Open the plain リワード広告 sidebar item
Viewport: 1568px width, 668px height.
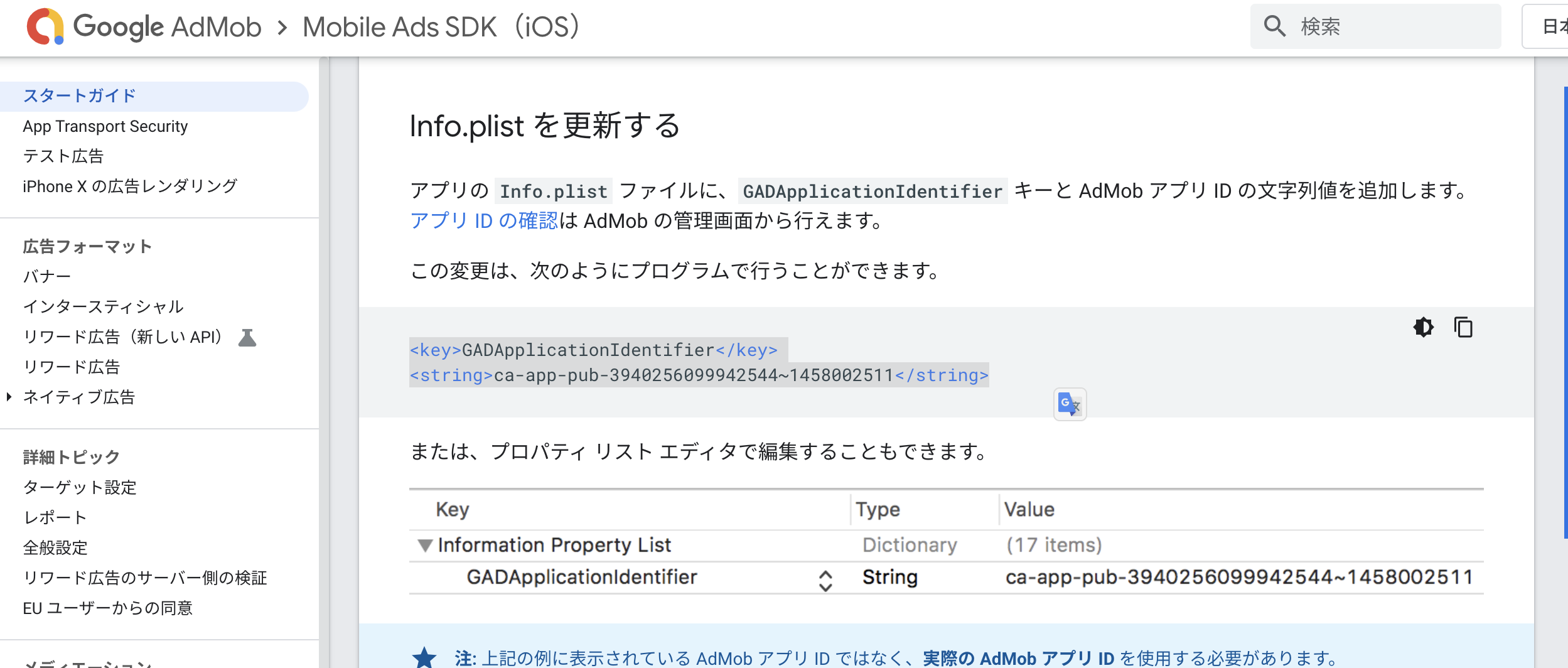(71, 367)
